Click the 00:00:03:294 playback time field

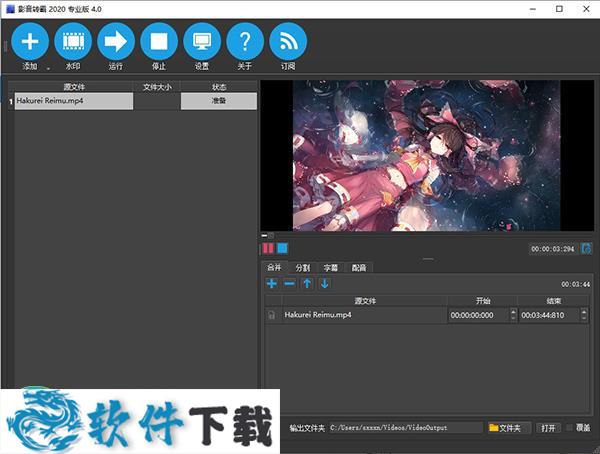point(553,249)
